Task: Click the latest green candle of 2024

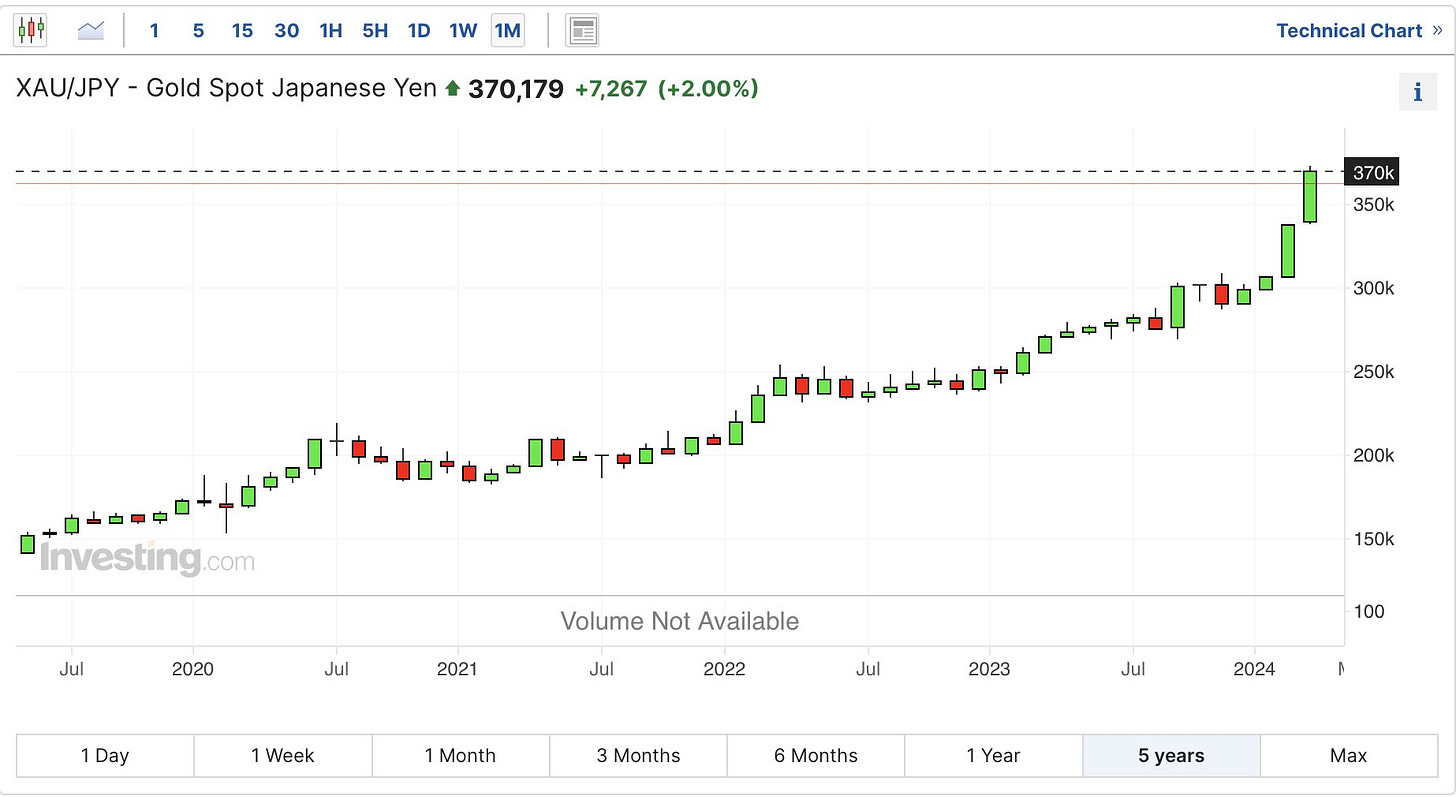Action: 1310,196
